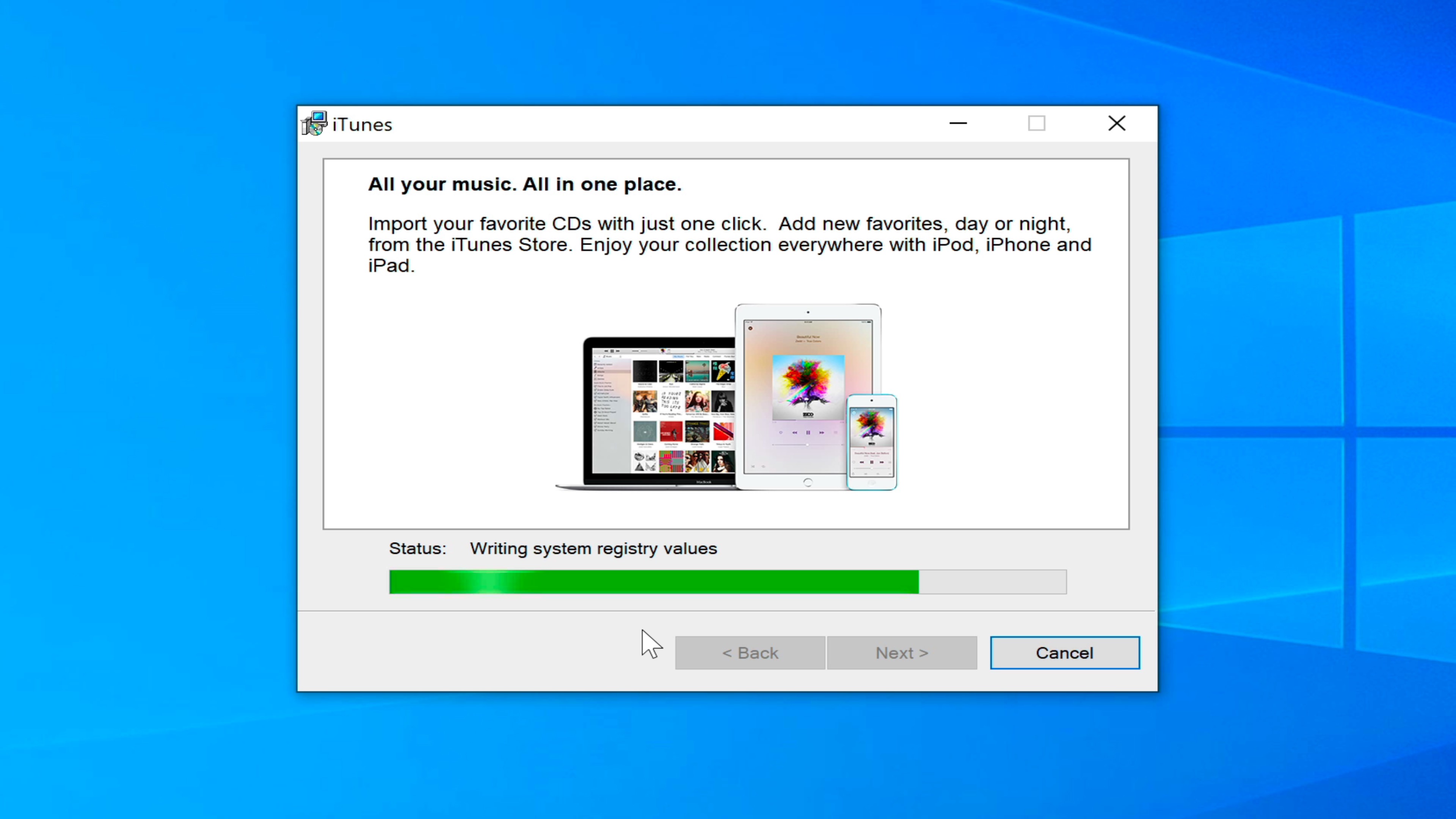Click the 'Writing system registry values' status text
This screenshot has width=1456, height=819.
point(593,548)
